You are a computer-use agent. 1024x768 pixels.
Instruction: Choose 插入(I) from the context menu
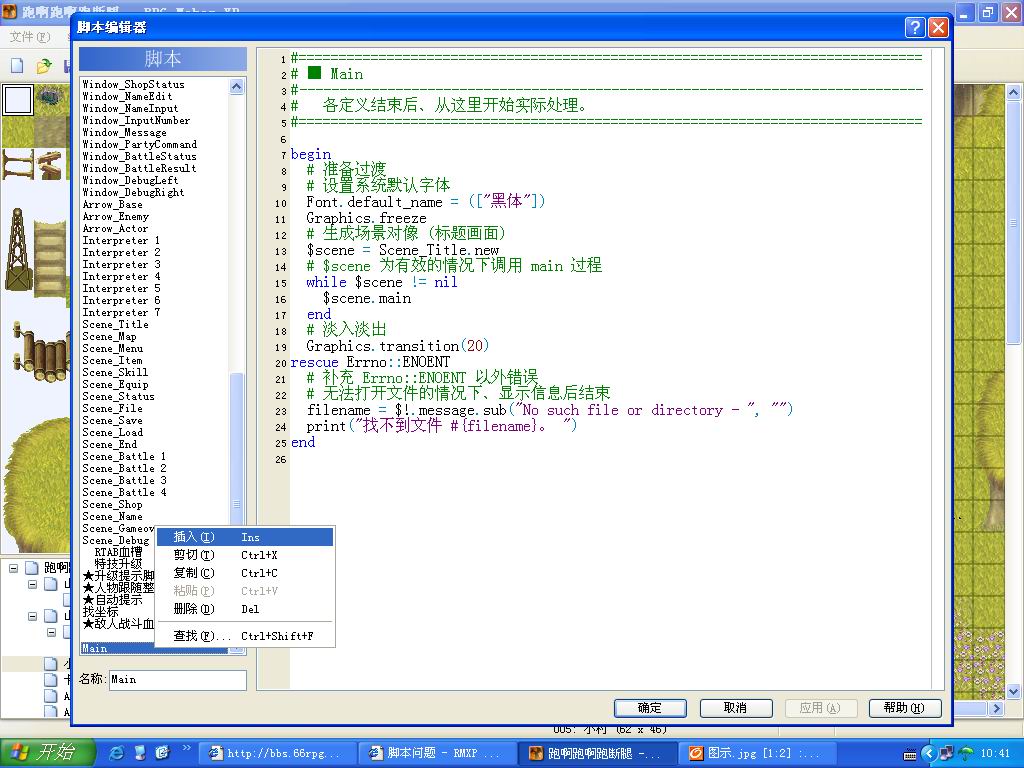coord(245,537)
